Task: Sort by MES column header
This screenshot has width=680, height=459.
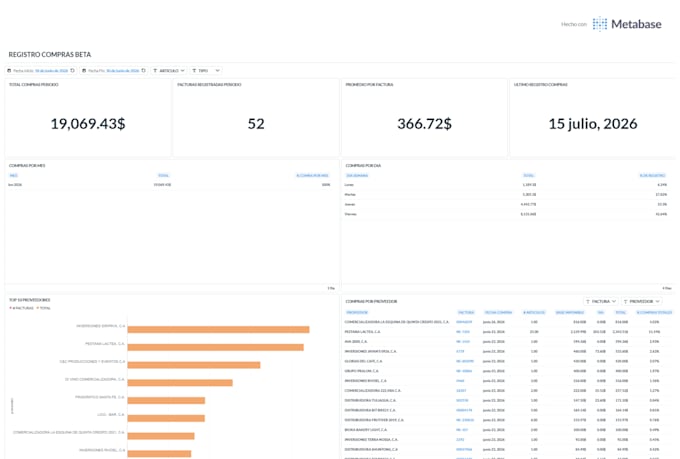Action: (13, 175)
